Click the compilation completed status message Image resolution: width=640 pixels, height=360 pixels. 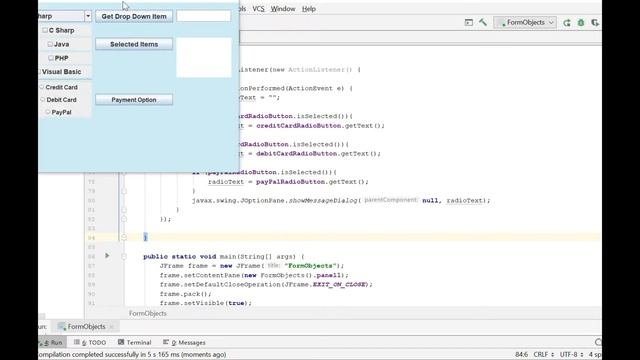coord(132,354)
